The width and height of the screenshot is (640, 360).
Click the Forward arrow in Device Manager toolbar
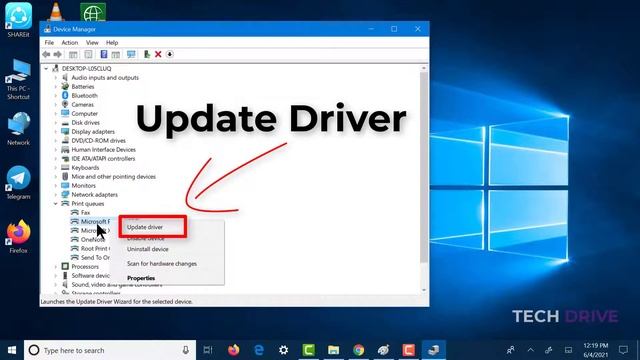58,54
